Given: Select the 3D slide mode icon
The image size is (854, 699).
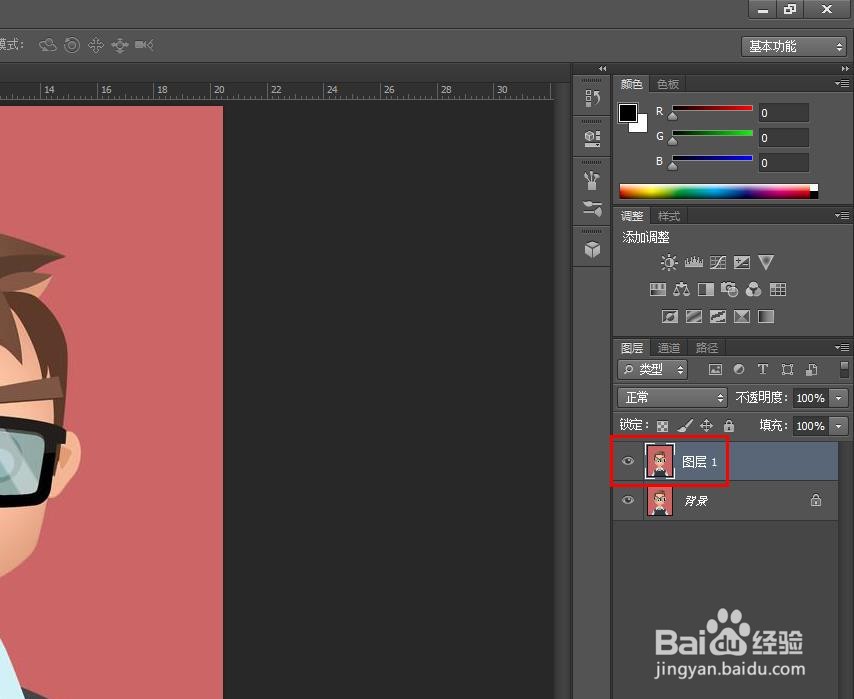Looking at the screenshot, I should [120, 45].
